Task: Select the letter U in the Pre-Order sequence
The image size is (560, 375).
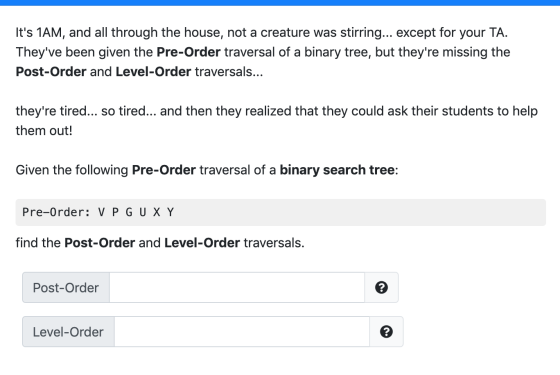Action: pos(143,212)
